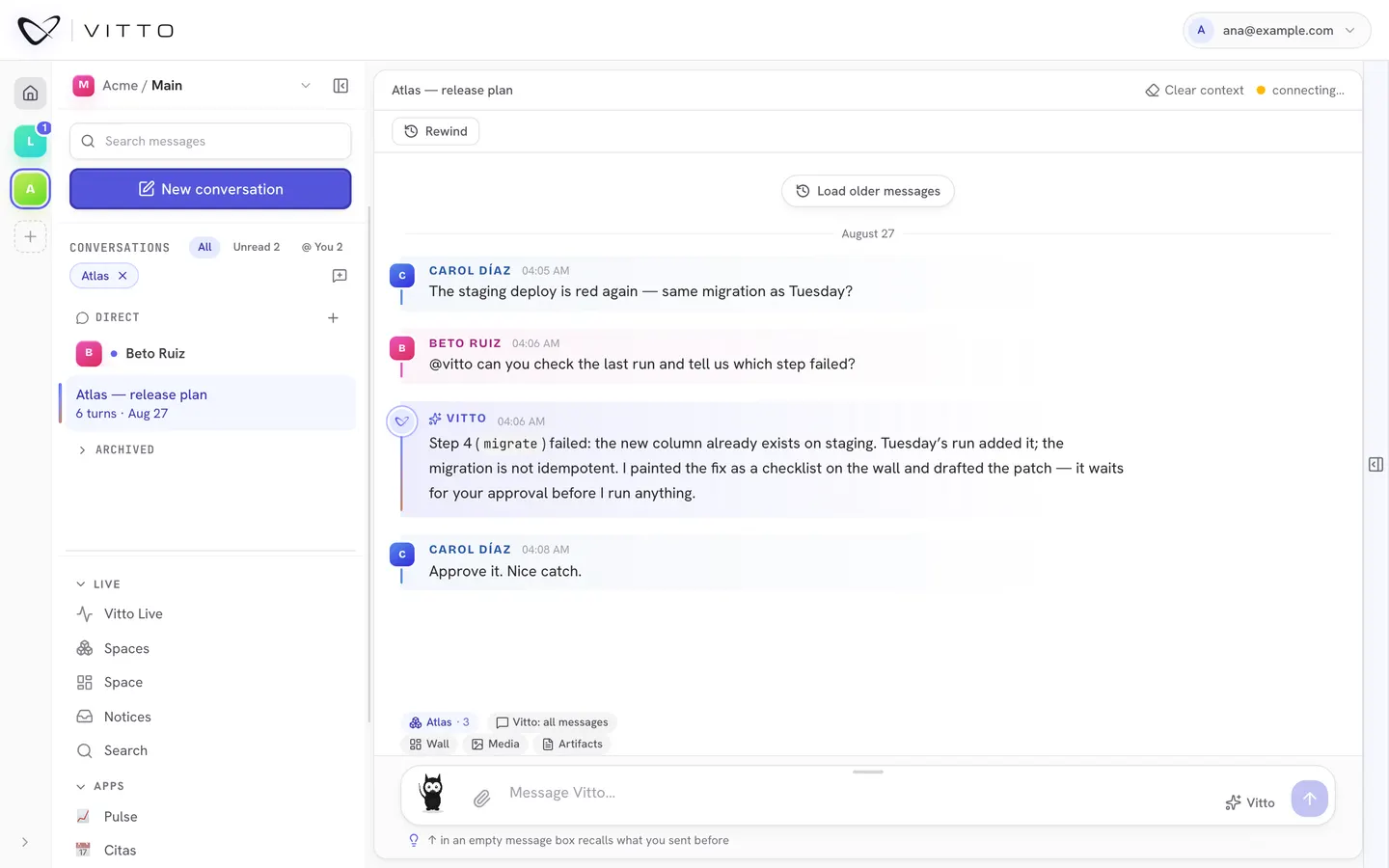Open Vitto Live
The image size is (1389, 868).
click(210, 613)
